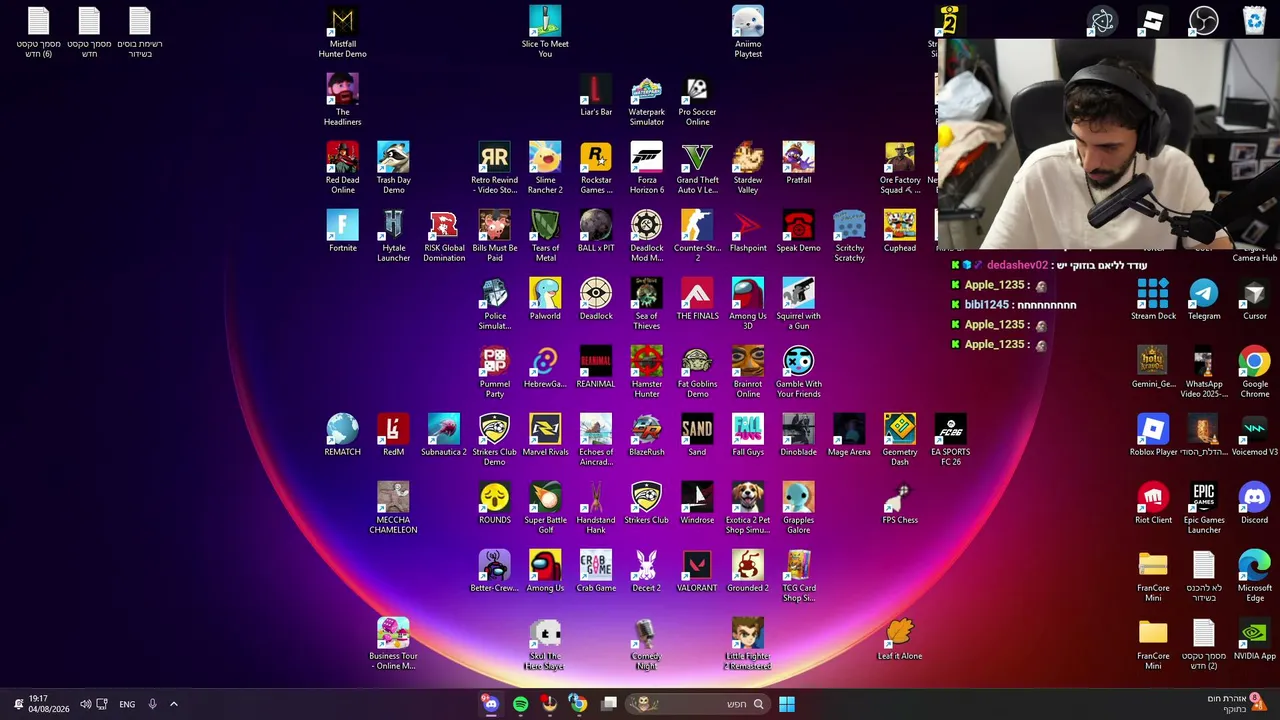Select the Super Battle Golf icon
Viewport: 1280px width, 720px height.
(545, 508)
